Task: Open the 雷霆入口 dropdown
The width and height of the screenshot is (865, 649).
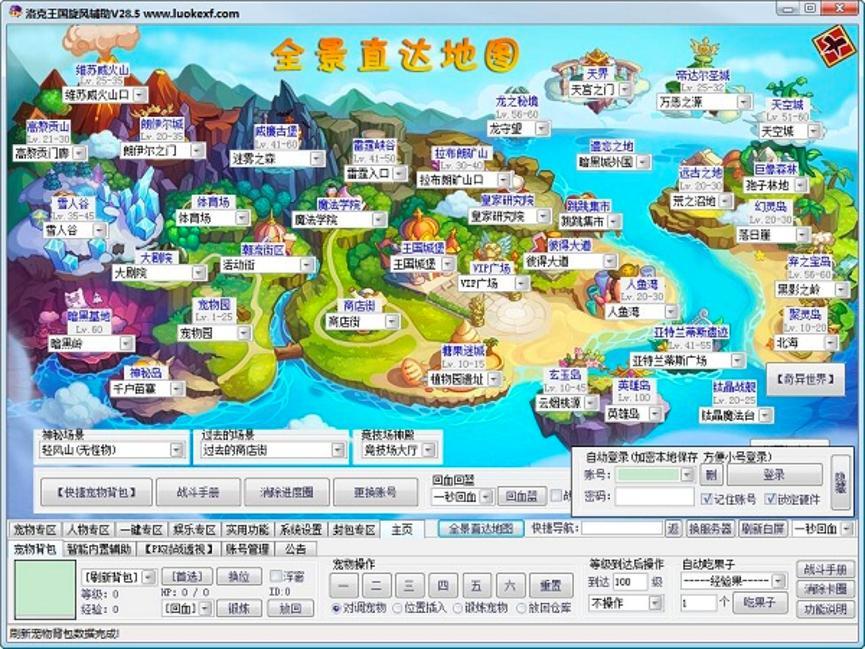Action: coord(400,174)
